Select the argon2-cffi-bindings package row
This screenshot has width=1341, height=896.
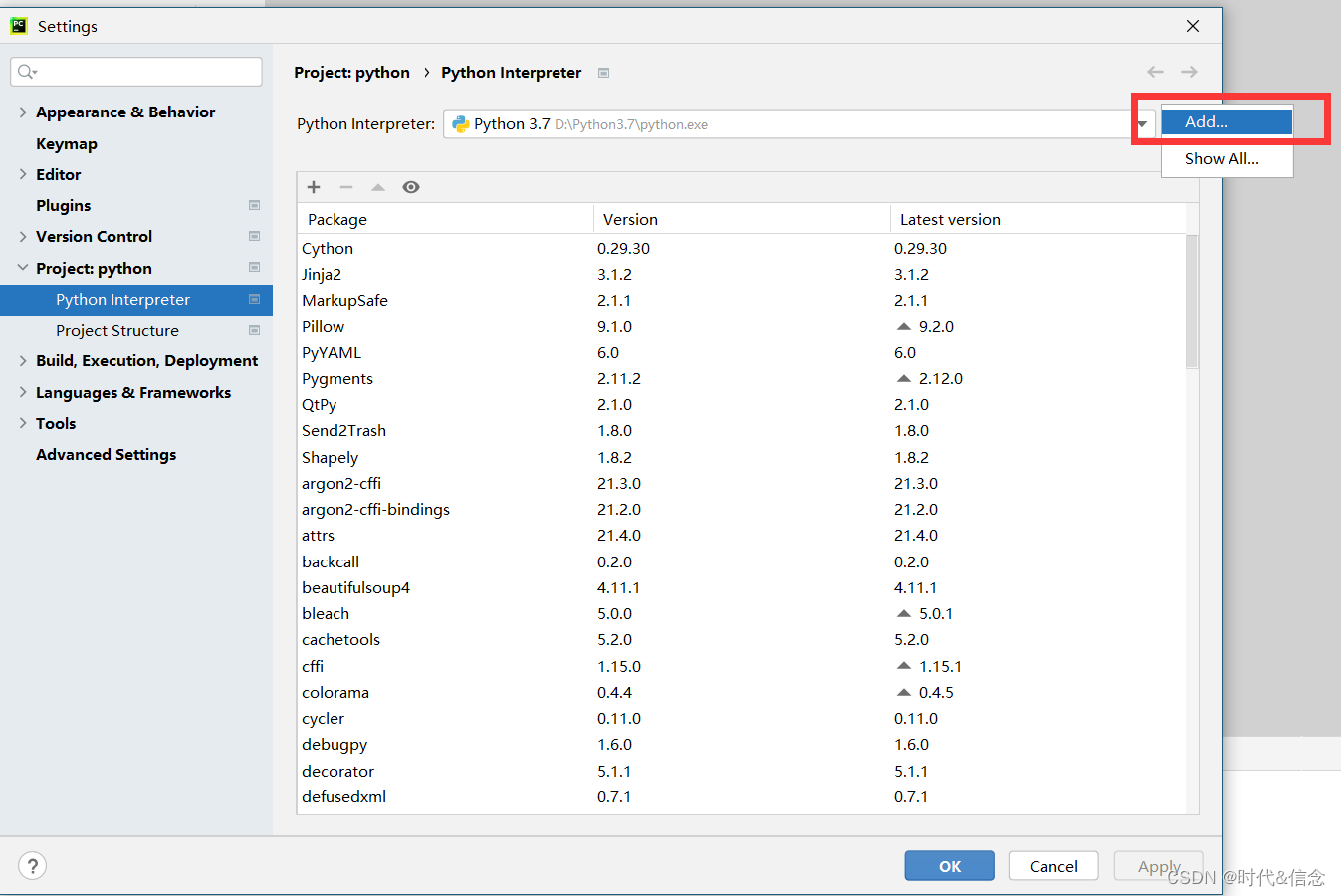[742, 509]
